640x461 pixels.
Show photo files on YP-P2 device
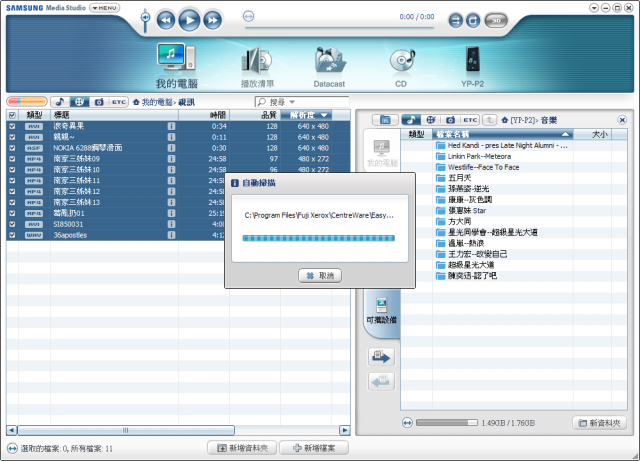450,120
